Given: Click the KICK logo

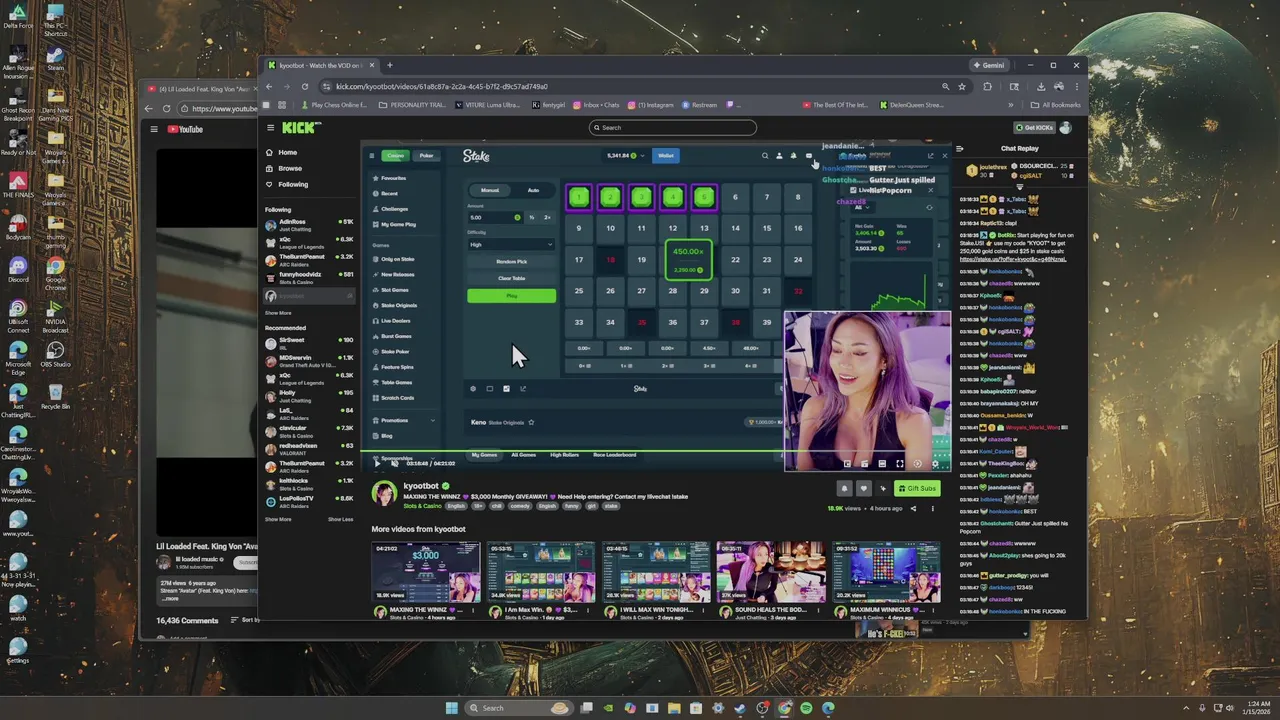Looking at the screenshot, I should (x=301, y=127).
